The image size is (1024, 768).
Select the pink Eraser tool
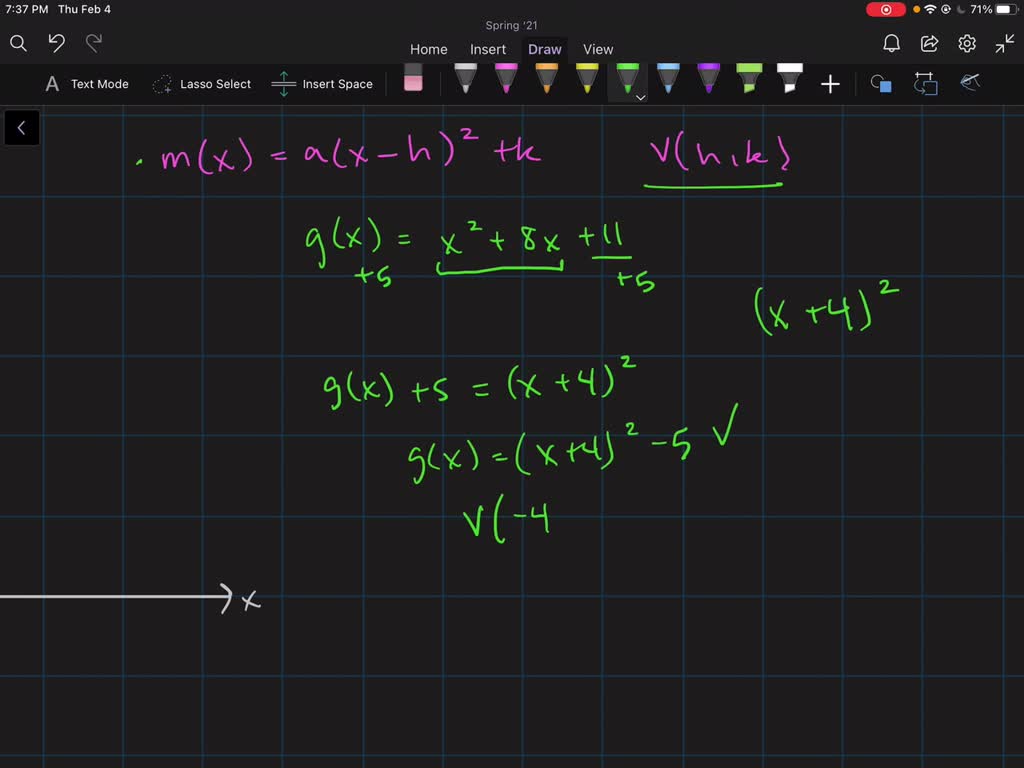(x=414, y=80)
